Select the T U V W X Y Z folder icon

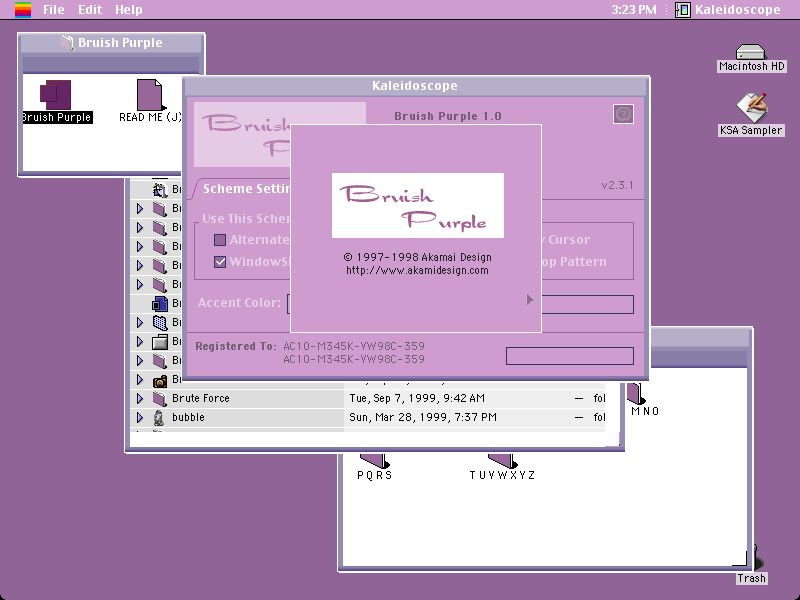[x=503, y=461]
